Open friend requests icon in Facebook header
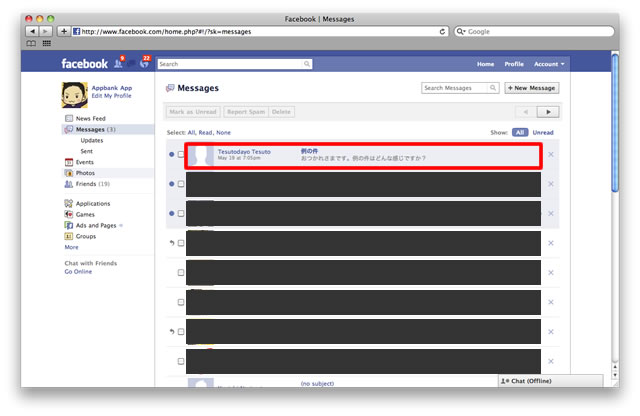640x416 pixels. (x=118, y=63)
